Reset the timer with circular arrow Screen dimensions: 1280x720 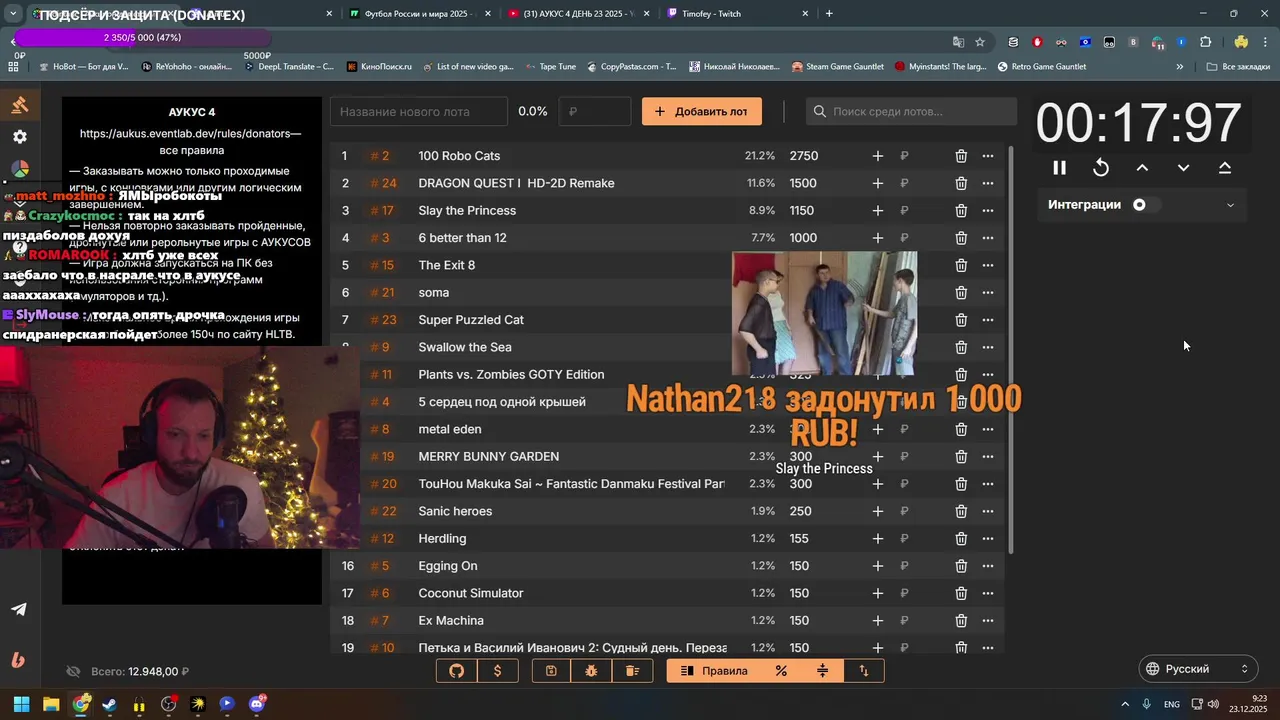(x=1101, y=168)
